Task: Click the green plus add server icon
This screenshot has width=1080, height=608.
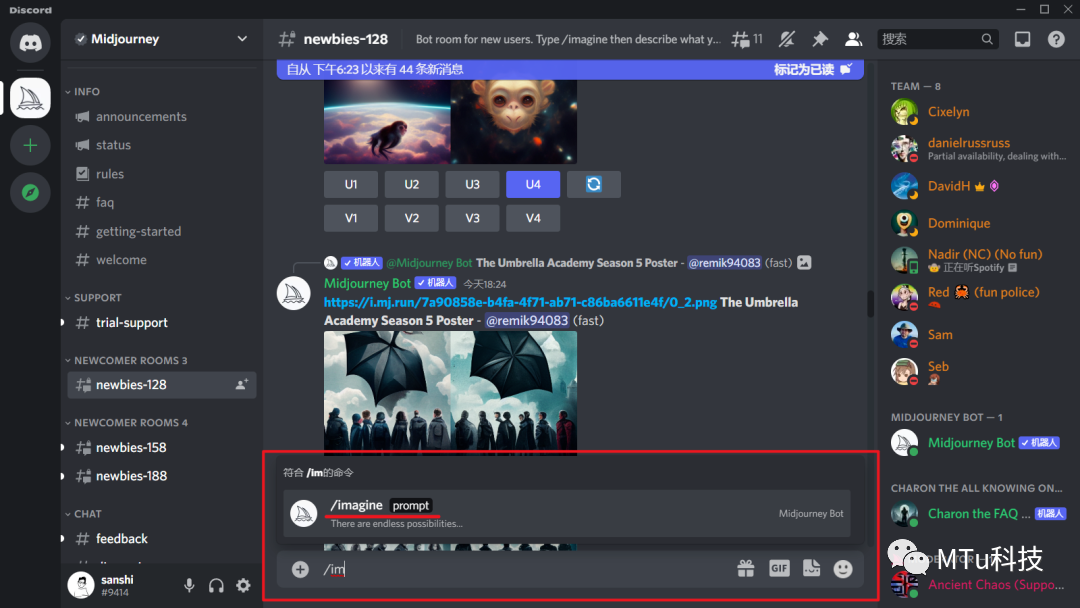Action: point(30,145)
